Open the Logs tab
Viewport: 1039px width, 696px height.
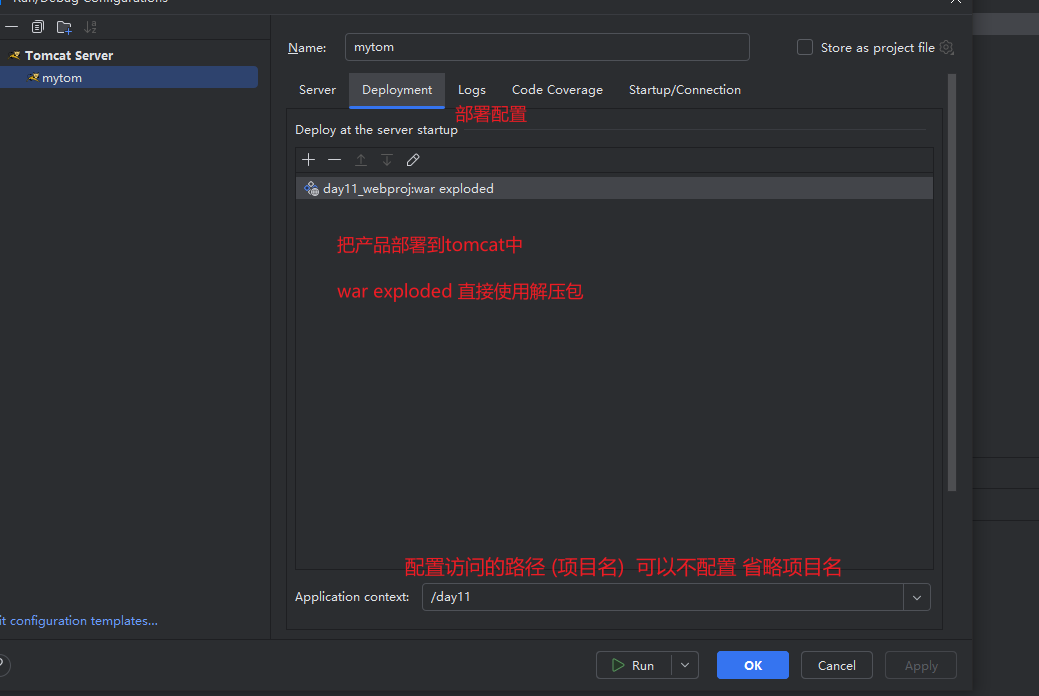click(x=472, y=90)
